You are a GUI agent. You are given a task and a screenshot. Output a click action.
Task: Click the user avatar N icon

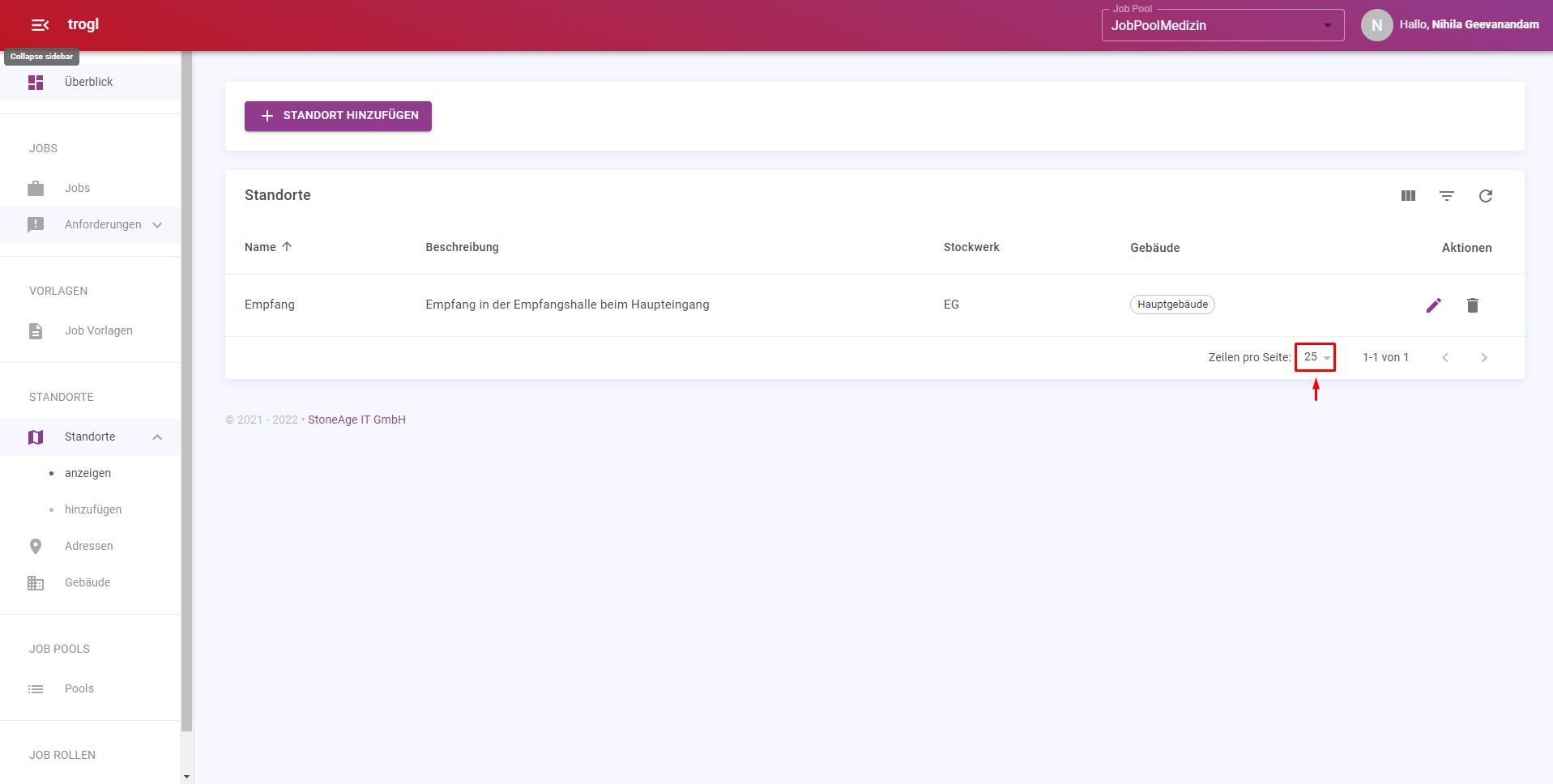click(x=1376, y=25)
